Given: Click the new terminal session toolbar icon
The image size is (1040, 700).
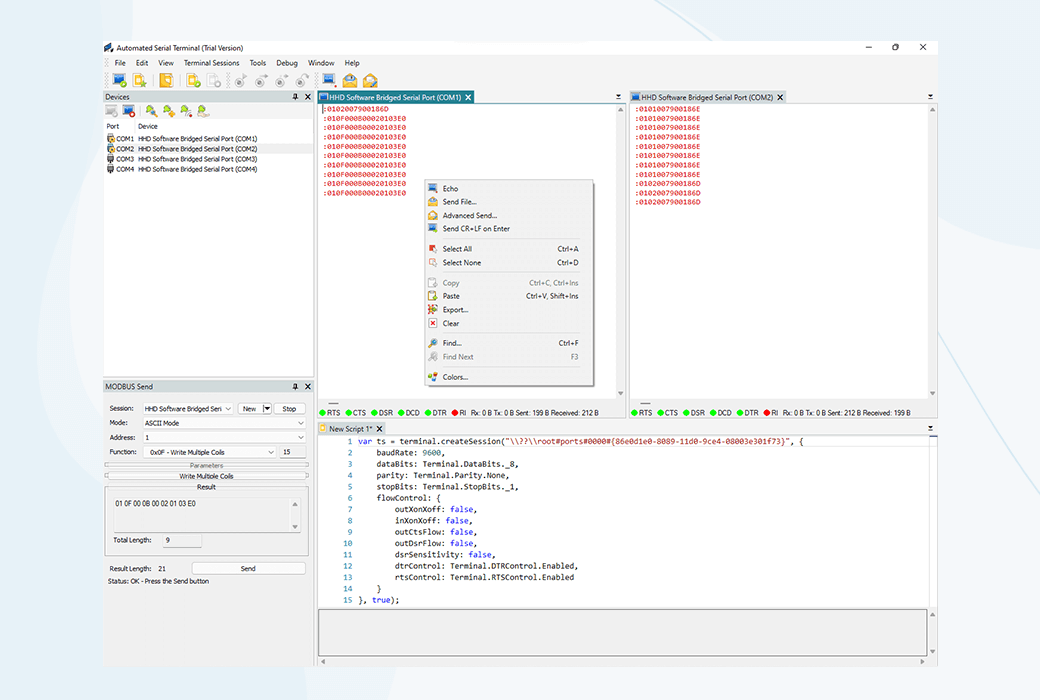Looking at the screenshot, I should point(119,81).
